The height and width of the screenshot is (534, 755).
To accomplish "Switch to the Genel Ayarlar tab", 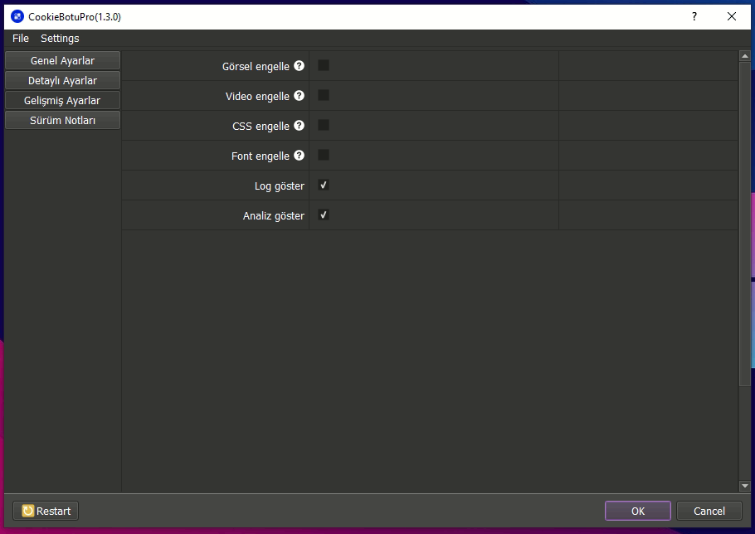I will point(62,61).
